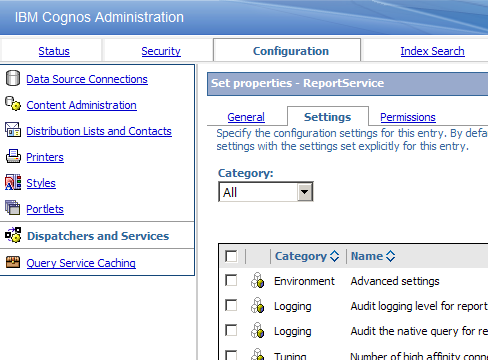Open the Content Administration link
Screen dimensions: 488x360
[x=81, y=105]
